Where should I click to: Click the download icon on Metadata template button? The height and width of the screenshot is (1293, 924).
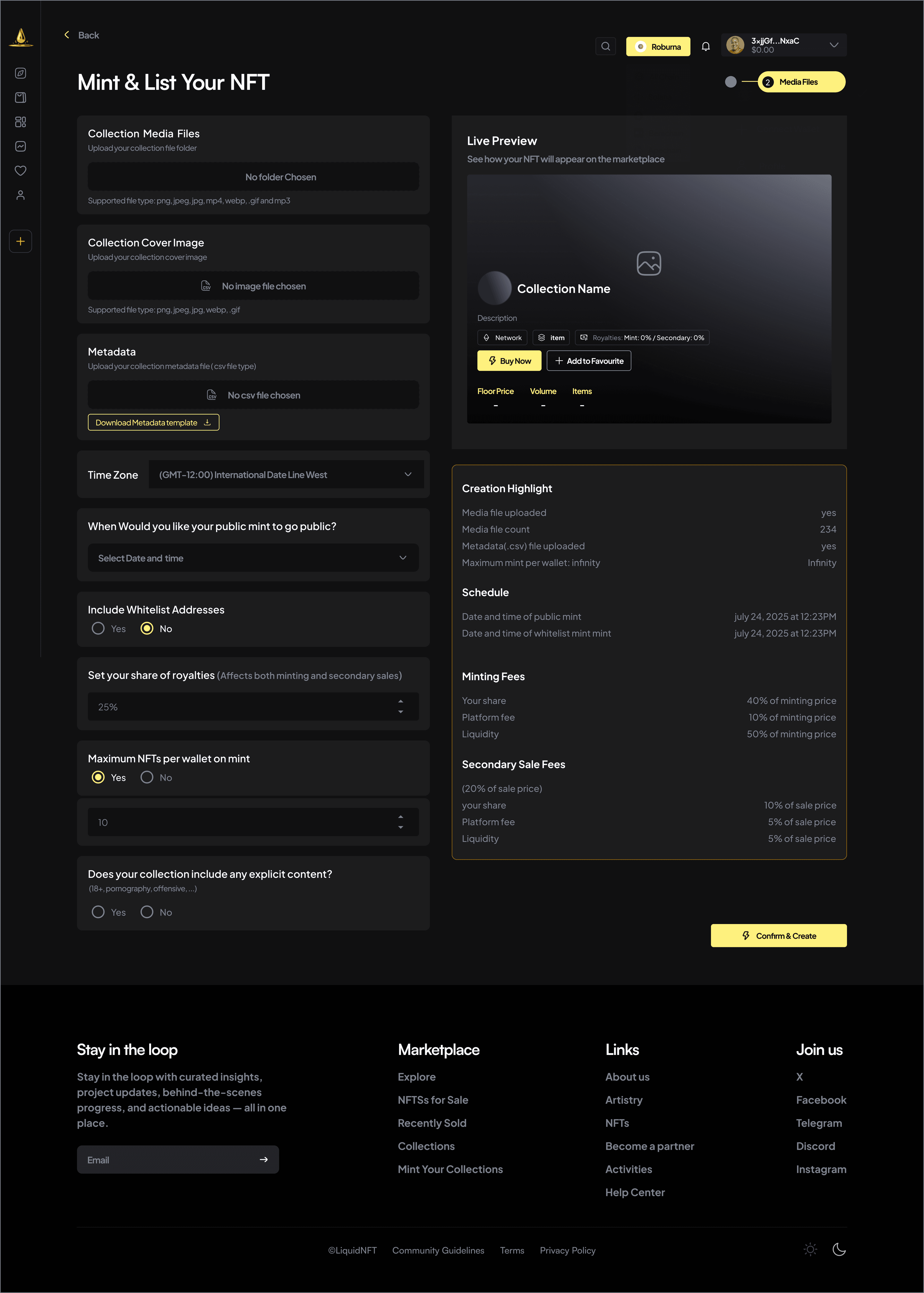(207, 422)
